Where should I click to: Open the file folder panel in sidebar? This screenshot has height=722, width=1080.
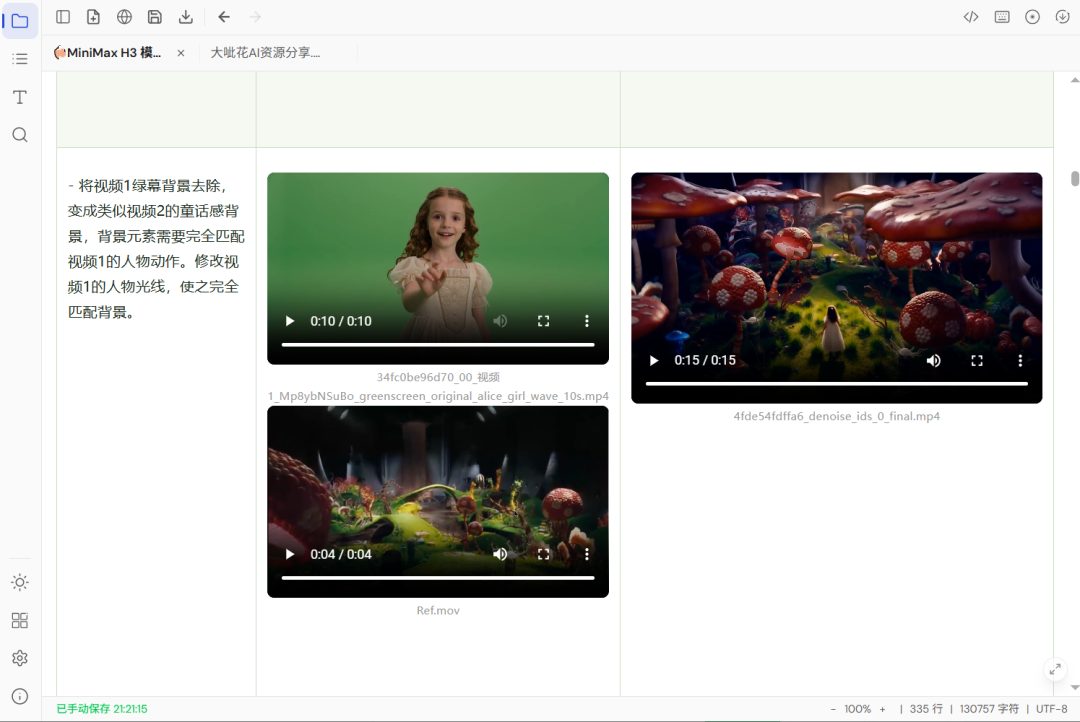tap(20, 21)
